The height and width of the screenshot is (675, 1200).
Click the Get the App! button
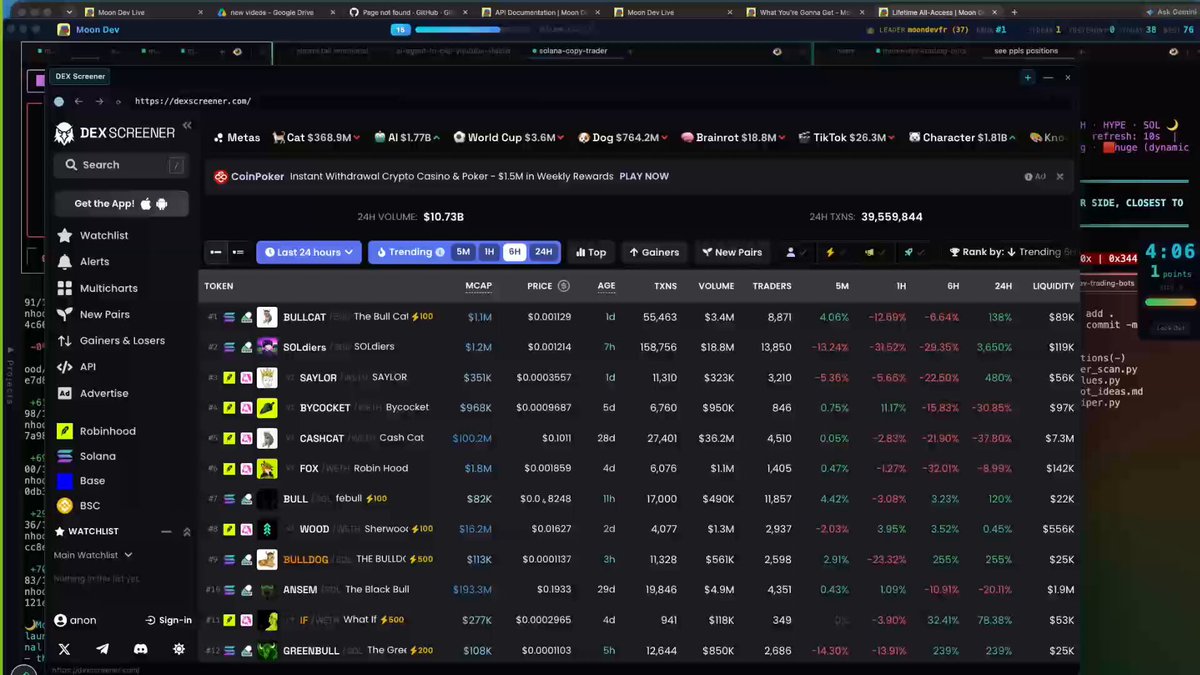tap(121, 204)
